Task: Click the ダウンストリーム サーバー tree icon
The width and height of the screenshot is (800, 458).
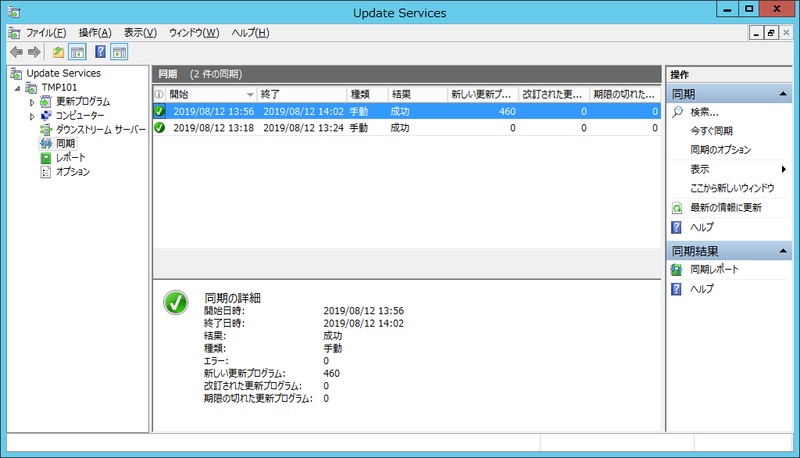Action: click(x=46, y=130)
